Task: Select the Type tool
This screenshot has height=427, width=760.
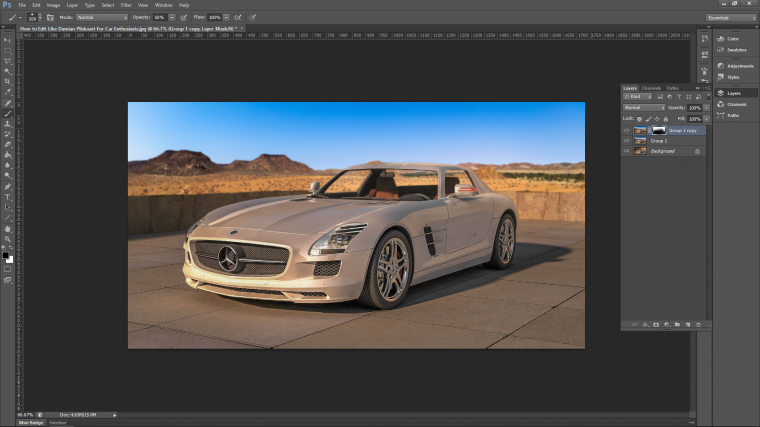Action: (x=7, y=197)
